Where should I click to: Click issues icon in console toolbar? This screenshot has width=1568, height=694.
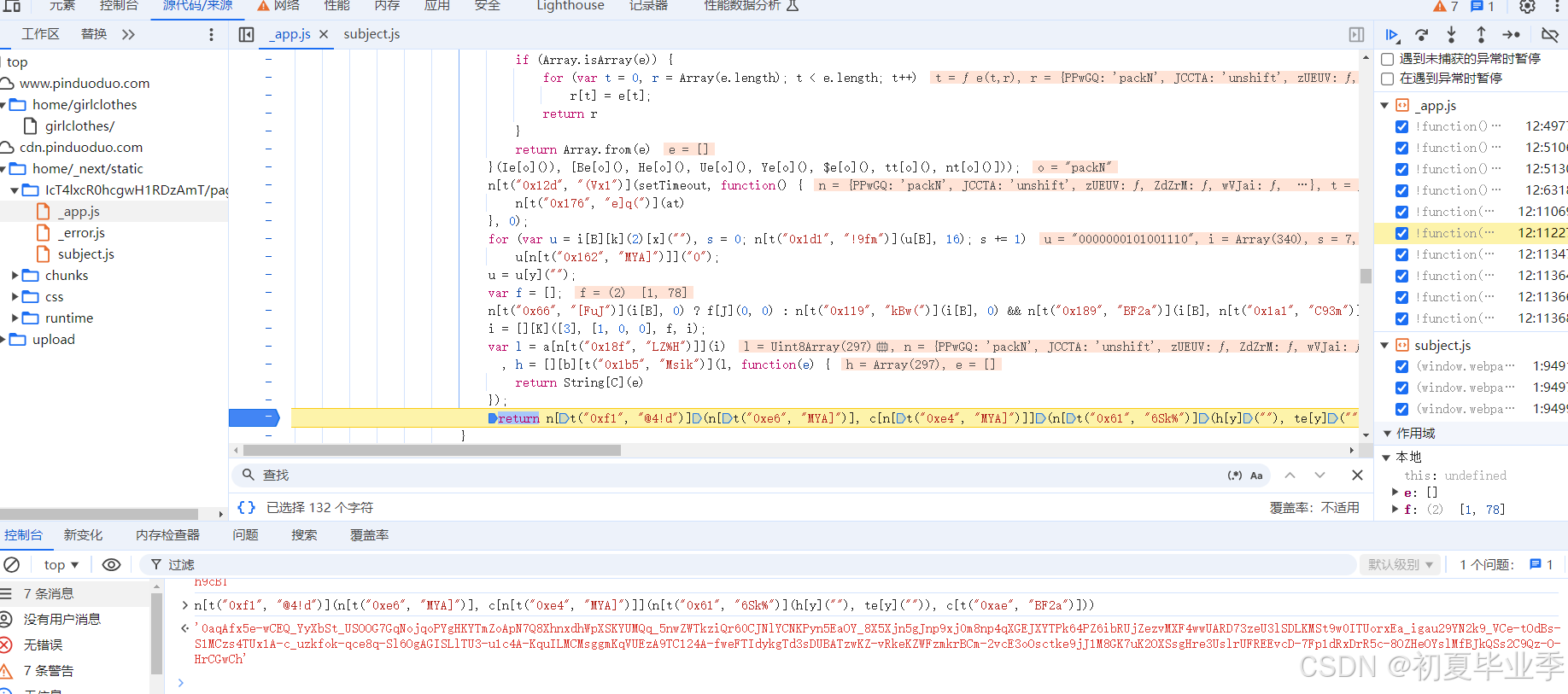1542,564
